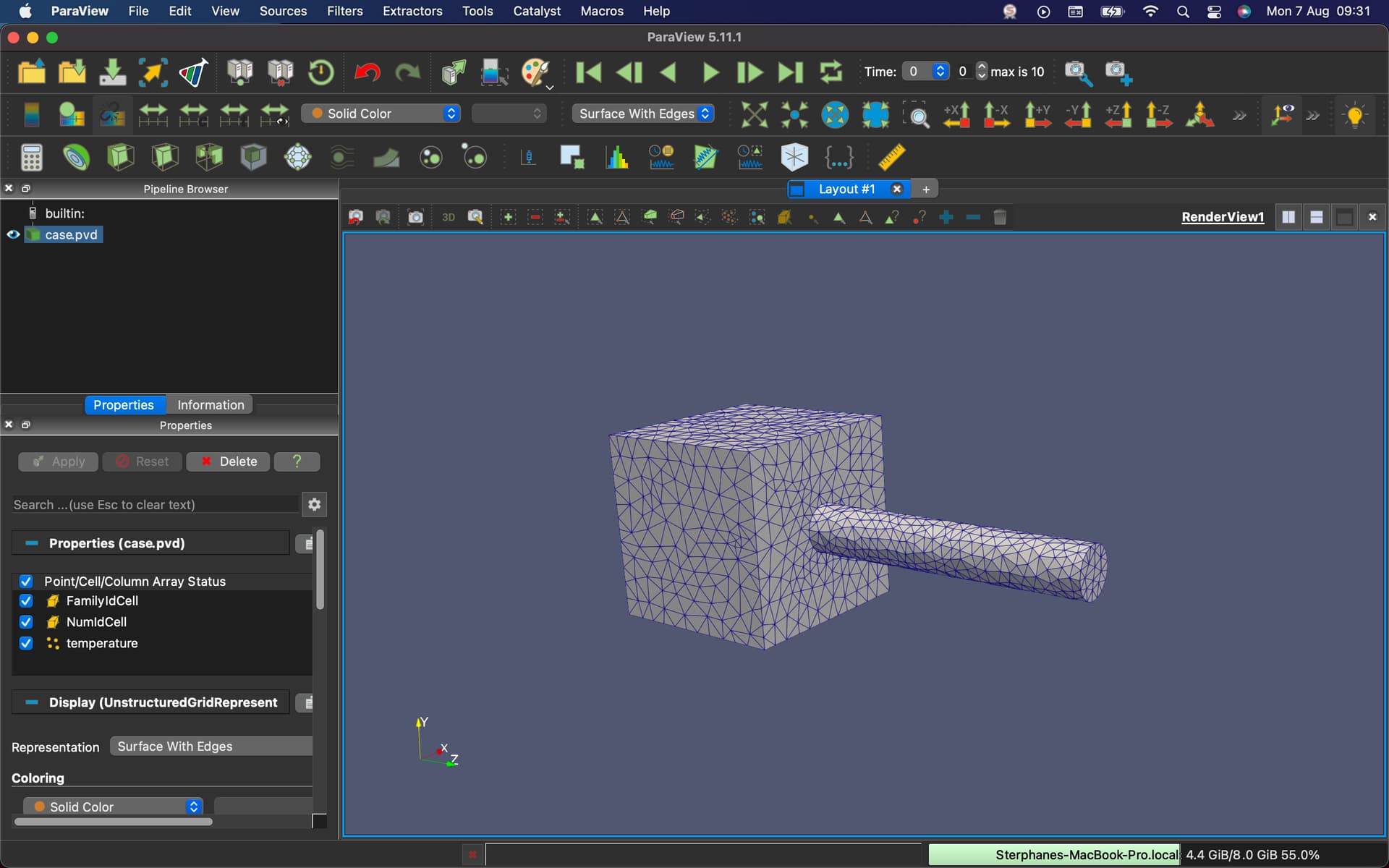
Task: Open the Surface With Edges toolbar dropdown
Action: [x=642, y=114]
